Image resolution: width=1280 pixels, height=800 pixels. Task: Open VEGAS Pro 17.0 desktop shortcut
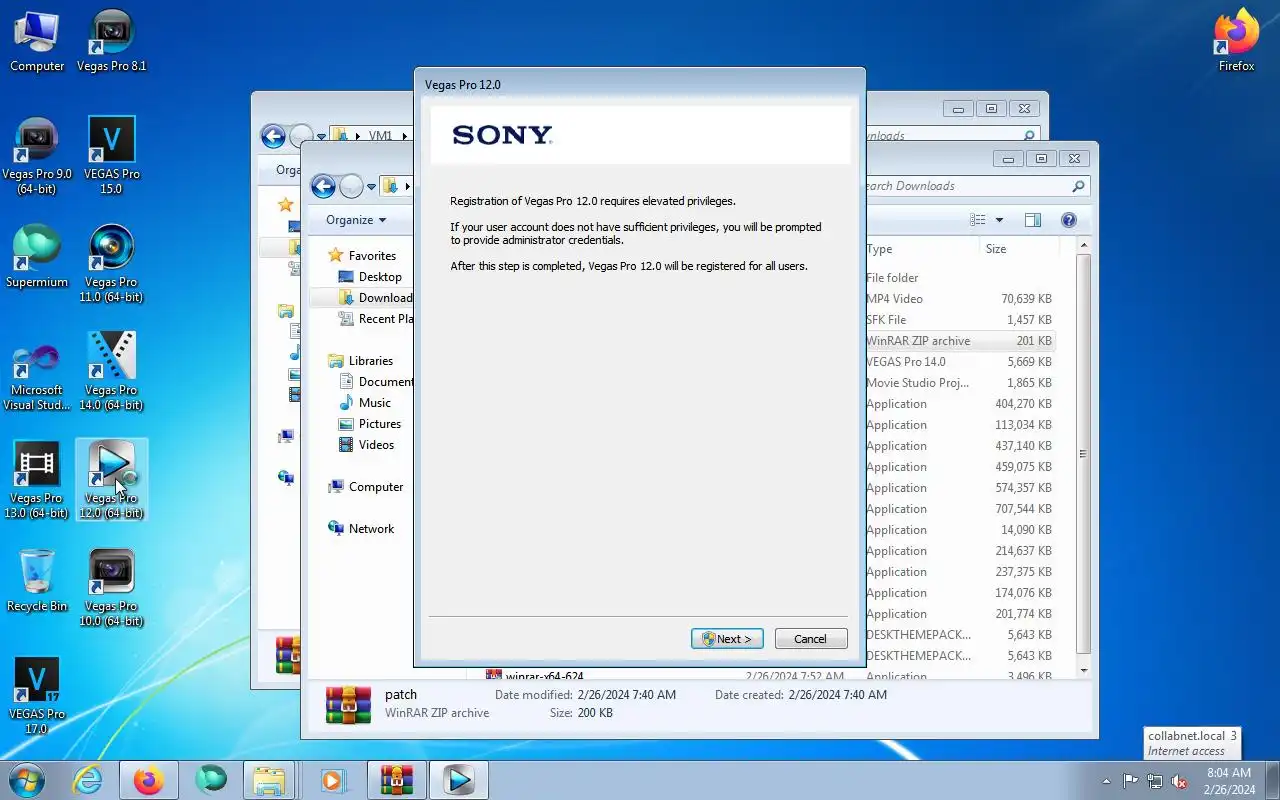37,696
